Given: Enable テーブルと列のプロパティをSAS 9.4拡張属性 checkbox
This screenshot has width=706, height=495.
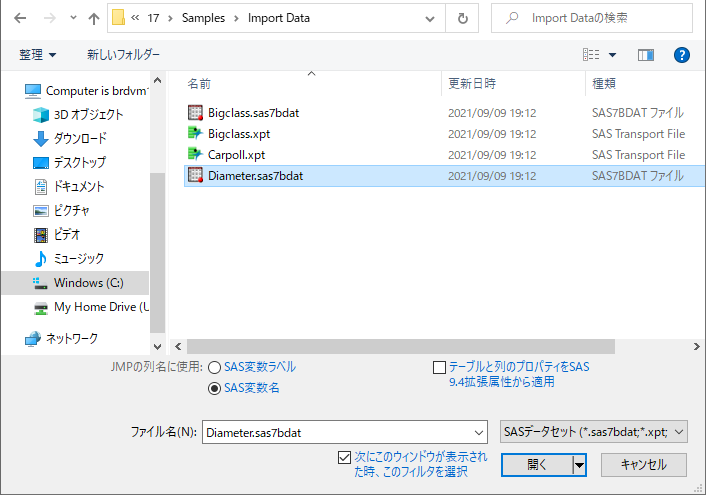Looking at the screenshot, I should click(x=439, y=368).
